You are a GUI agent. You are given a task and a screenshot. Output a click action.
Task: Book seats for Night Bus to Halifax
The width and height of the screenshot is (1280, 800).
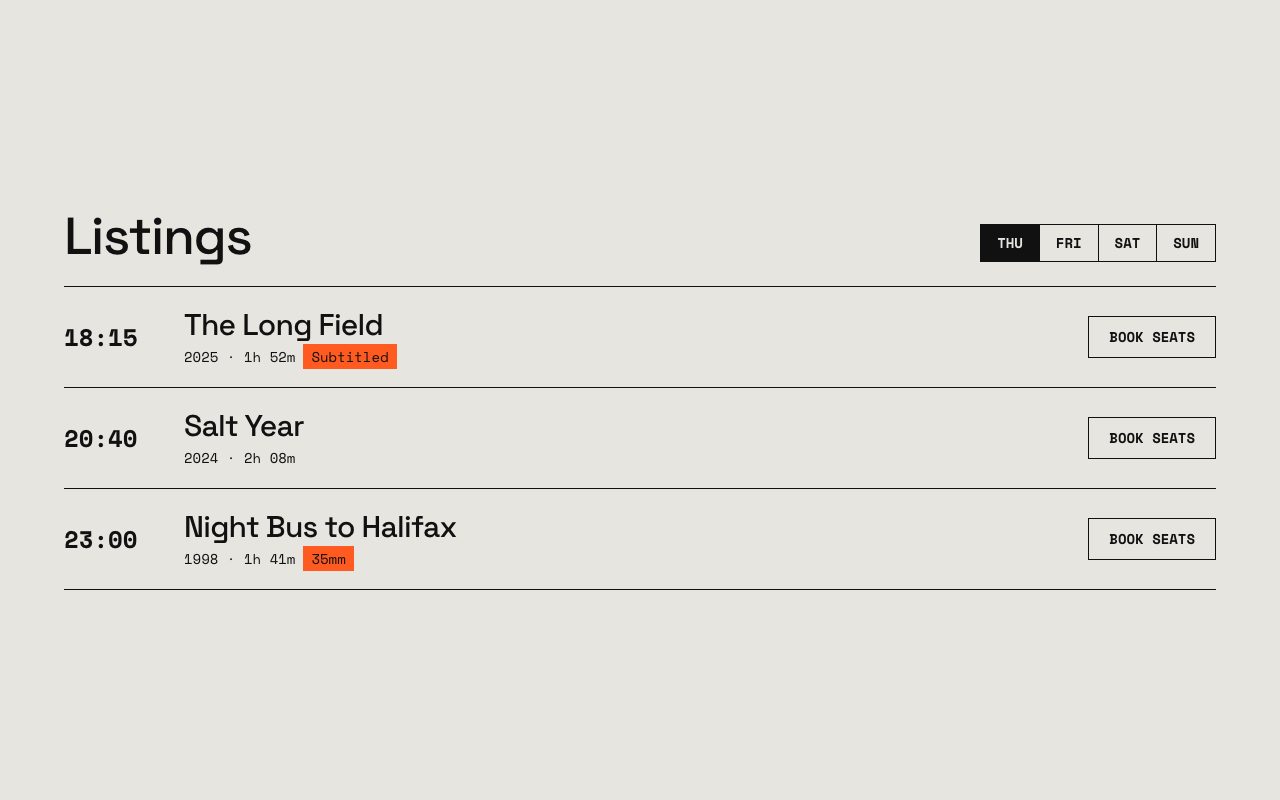point(1152,539)
